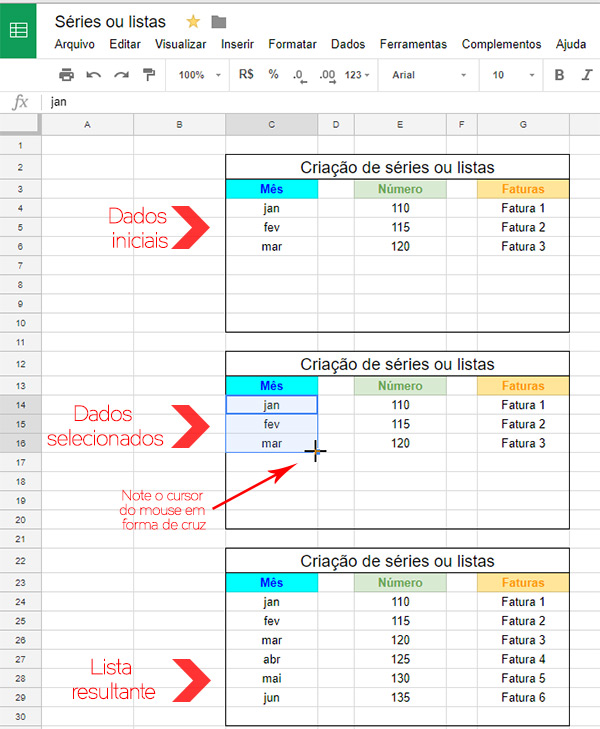
Task: Open the Formatar menu
Action: pos(292,44)
